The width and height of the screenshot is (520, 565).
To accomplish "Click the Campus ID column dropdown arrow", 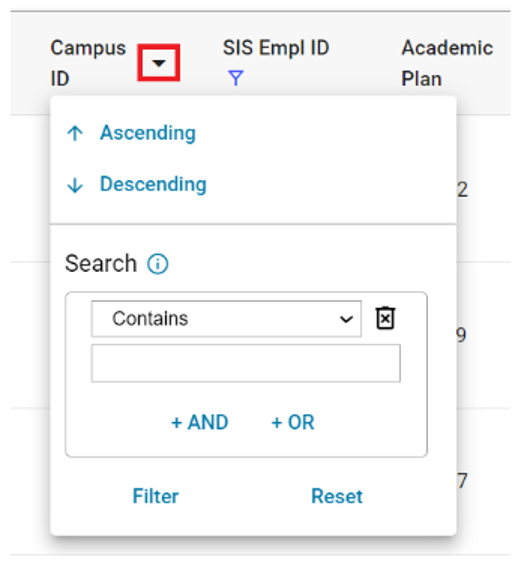I will pyautogui.click(x=159, y=63).
